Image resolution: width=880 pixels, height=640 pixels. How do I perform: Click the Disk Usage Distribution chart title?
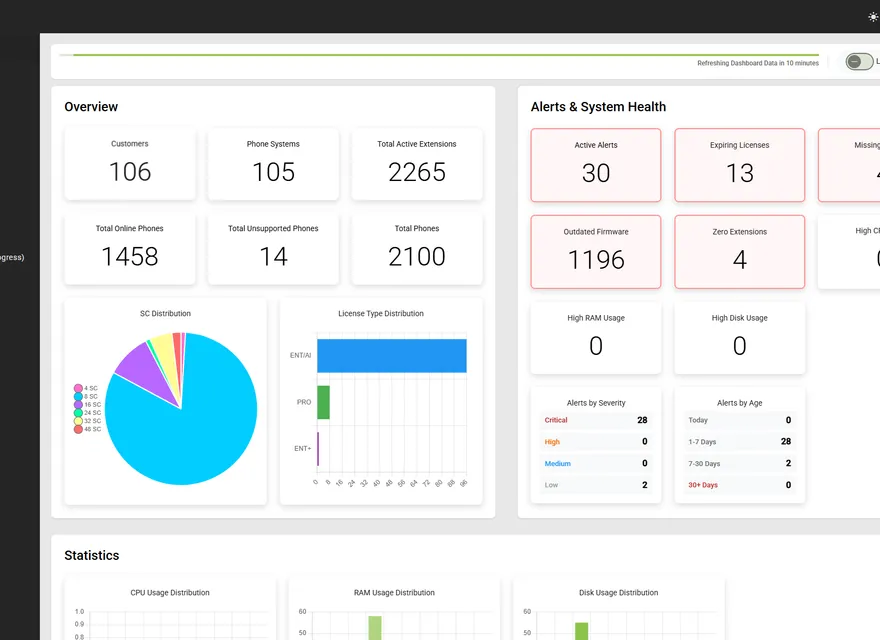point(618,592)
